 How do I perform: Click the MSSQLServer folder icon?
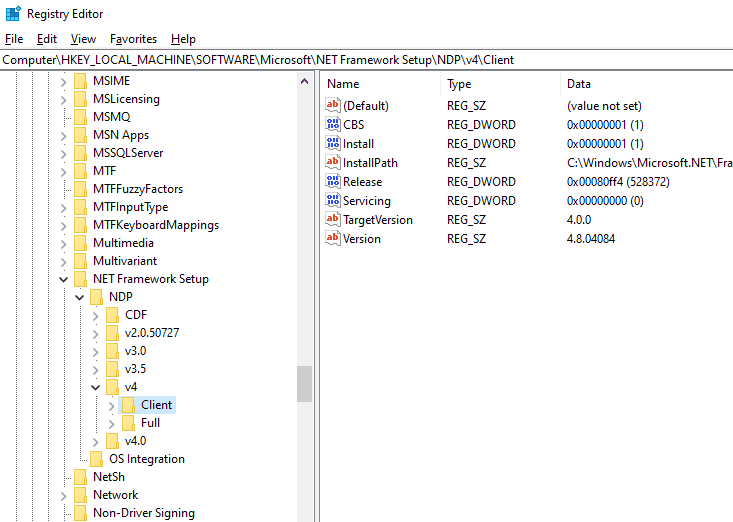point(81,153)
